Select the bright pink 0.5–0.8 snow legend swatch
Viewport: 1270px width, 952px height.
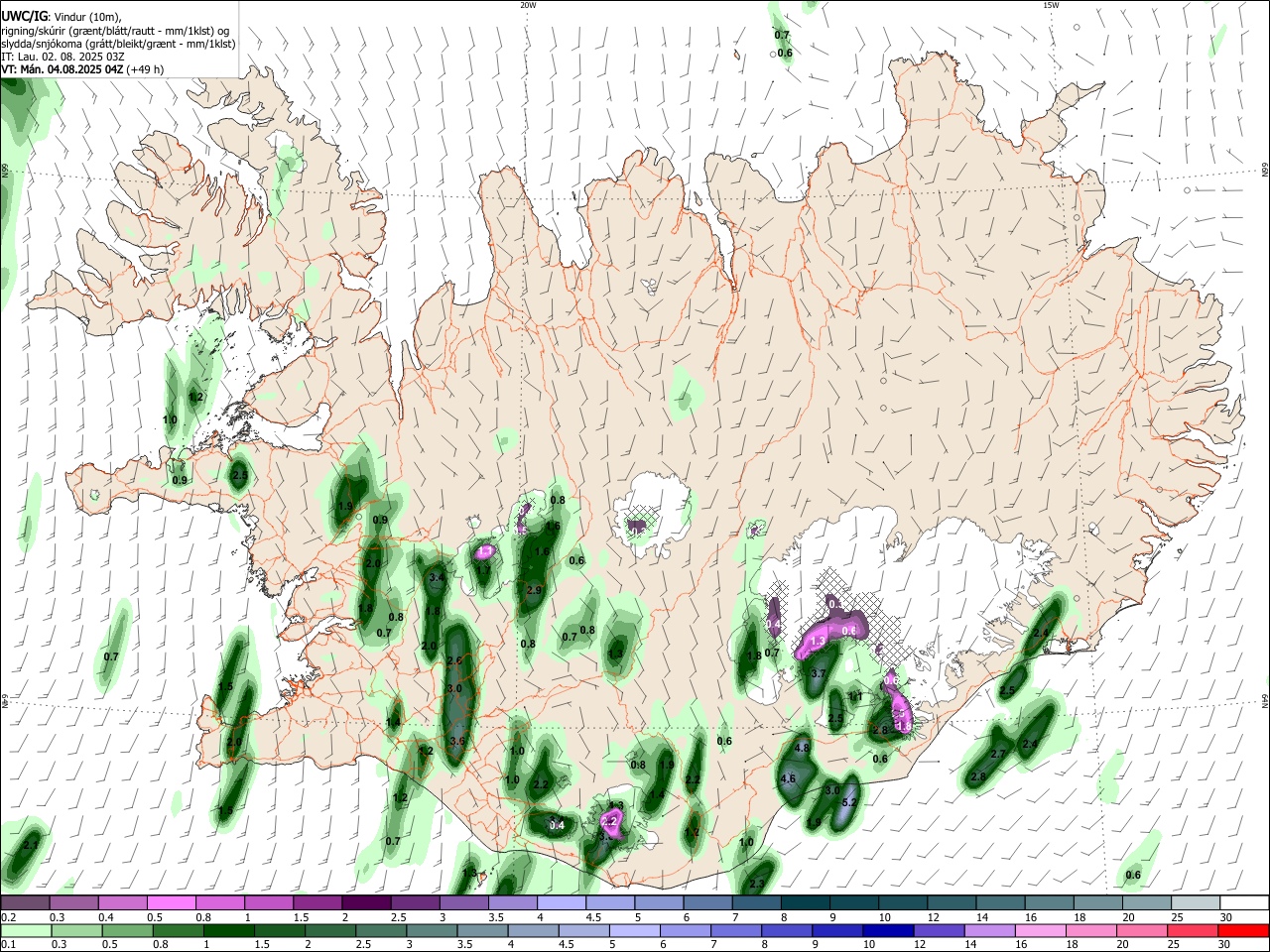pyautogui.click(x=172, y=902)
